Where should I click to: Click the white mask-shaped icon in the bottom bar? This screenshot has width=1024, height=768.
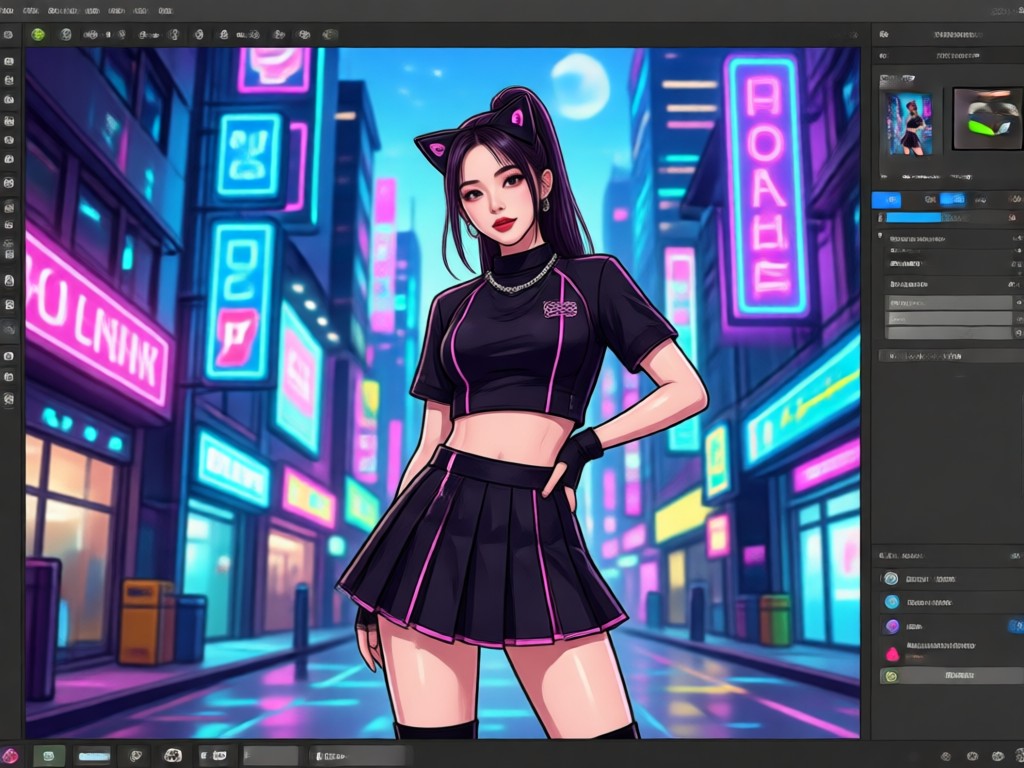(172, 756)
